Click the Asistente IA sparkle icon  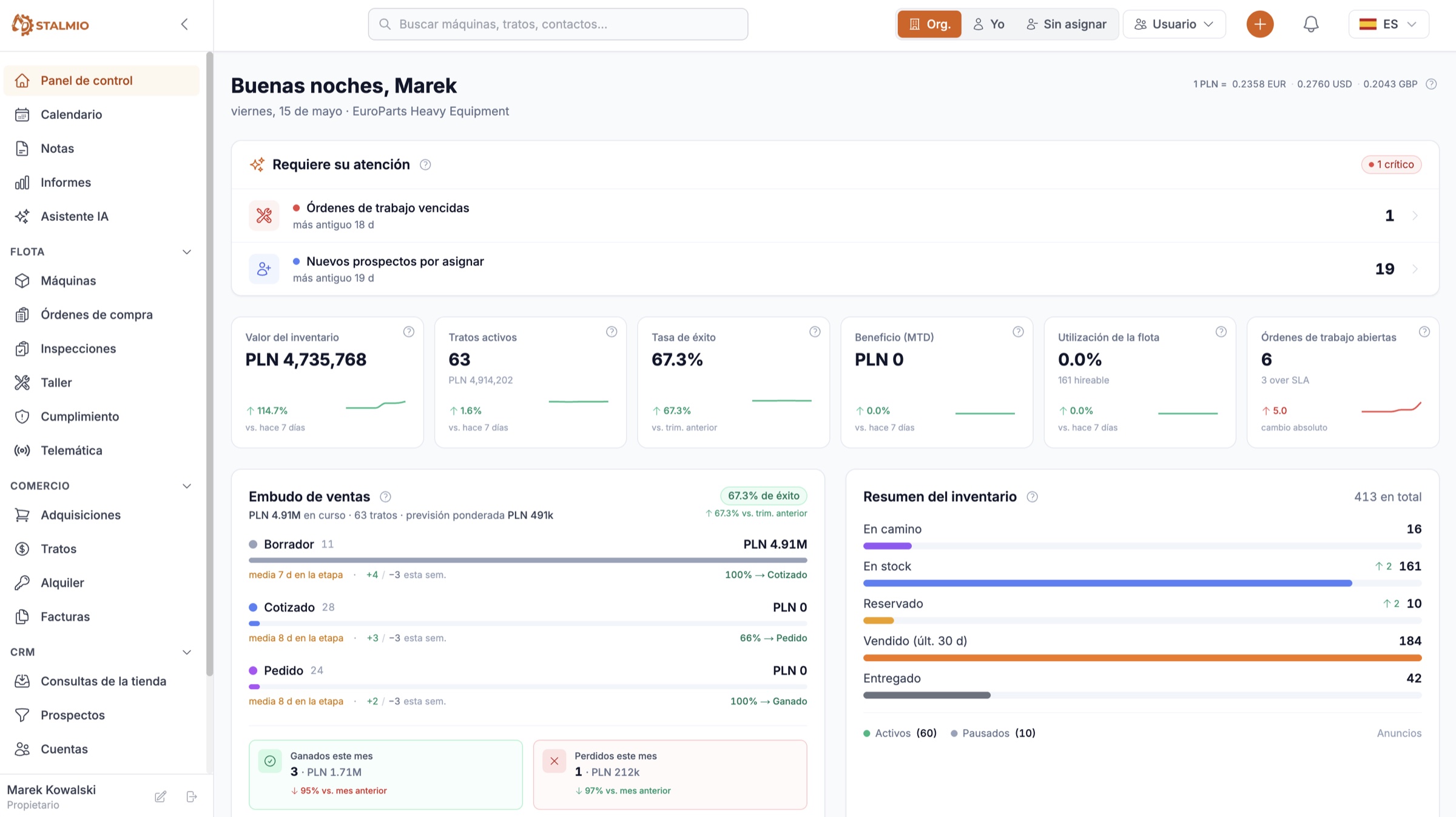tap(22, 217)
